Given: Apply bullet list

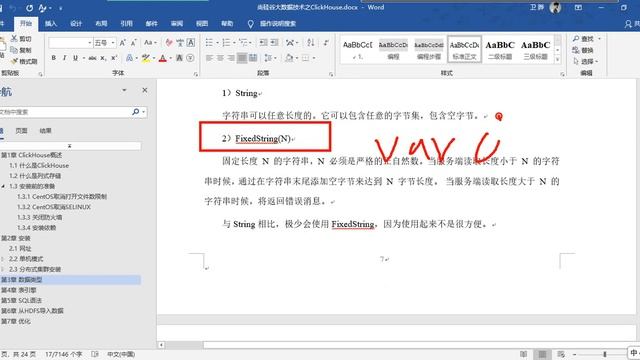Looking at the screenshot, I should point(209,42).
